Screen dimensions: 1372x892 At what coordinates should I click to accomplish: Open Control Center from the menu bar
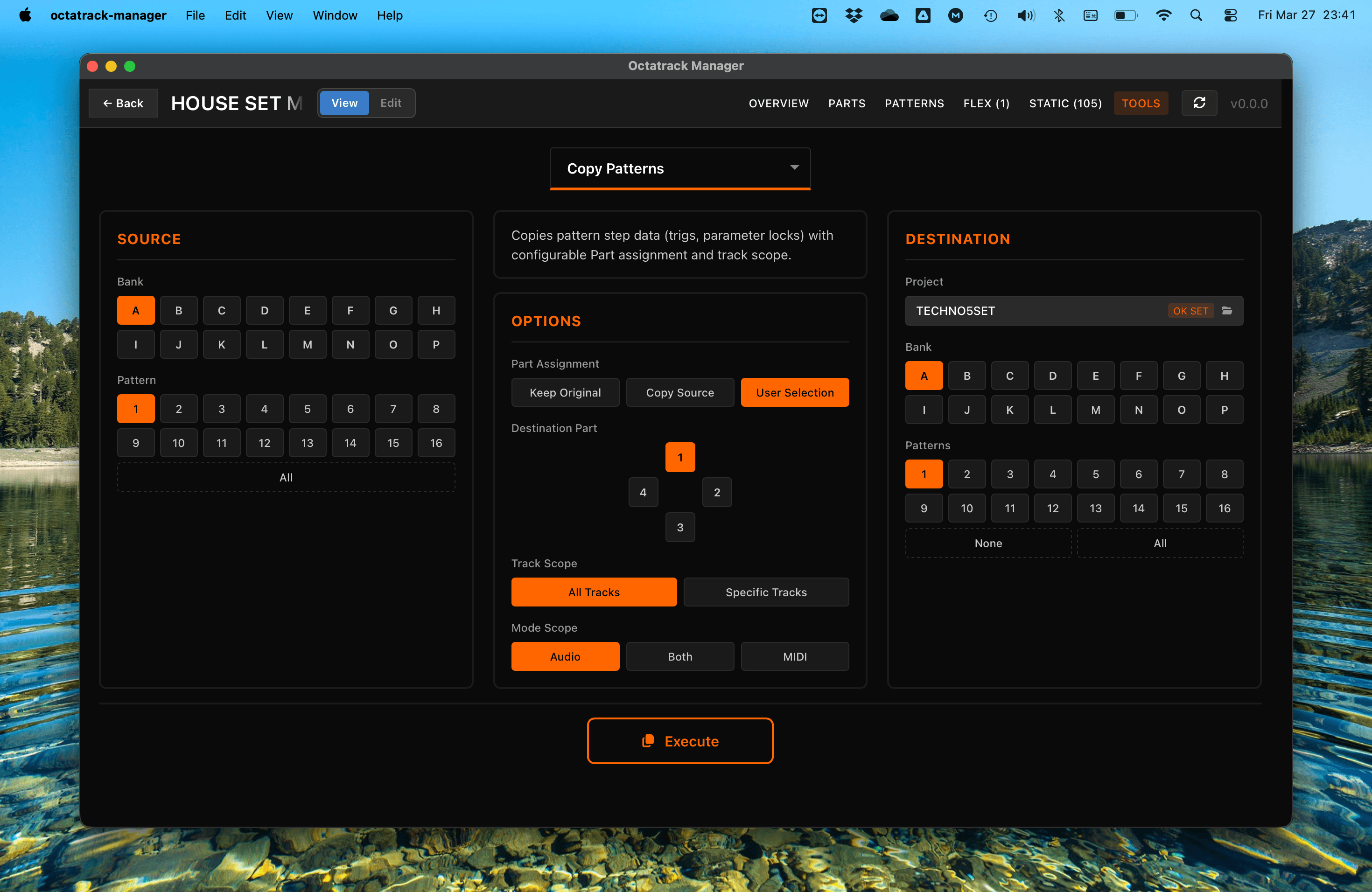click(x=1230, y=15)
